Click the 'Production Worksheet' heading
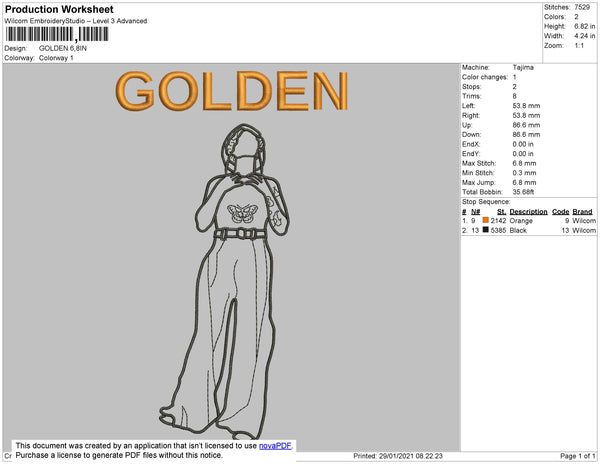The height and width of the screenshot is (464, 600). (59, 9)
